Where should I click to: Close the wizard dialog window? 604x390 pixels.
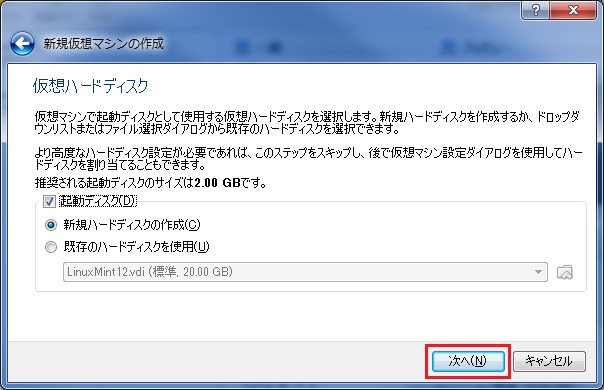click(574, 10)
